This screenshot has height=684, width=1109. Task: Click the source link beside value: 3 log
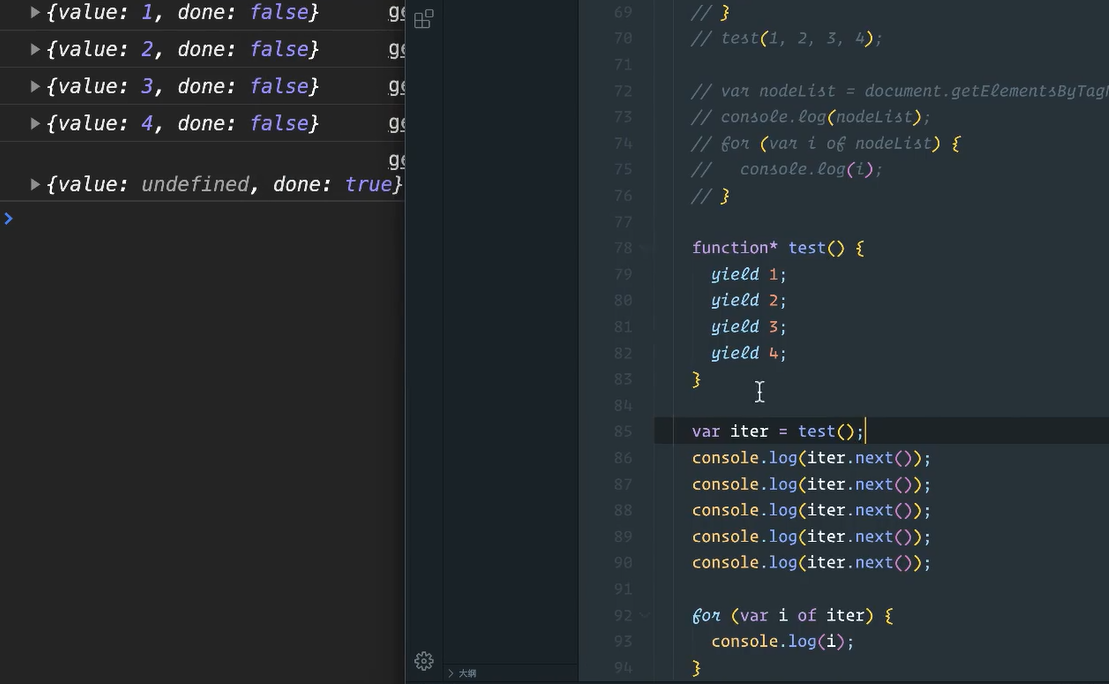(397, 86)
